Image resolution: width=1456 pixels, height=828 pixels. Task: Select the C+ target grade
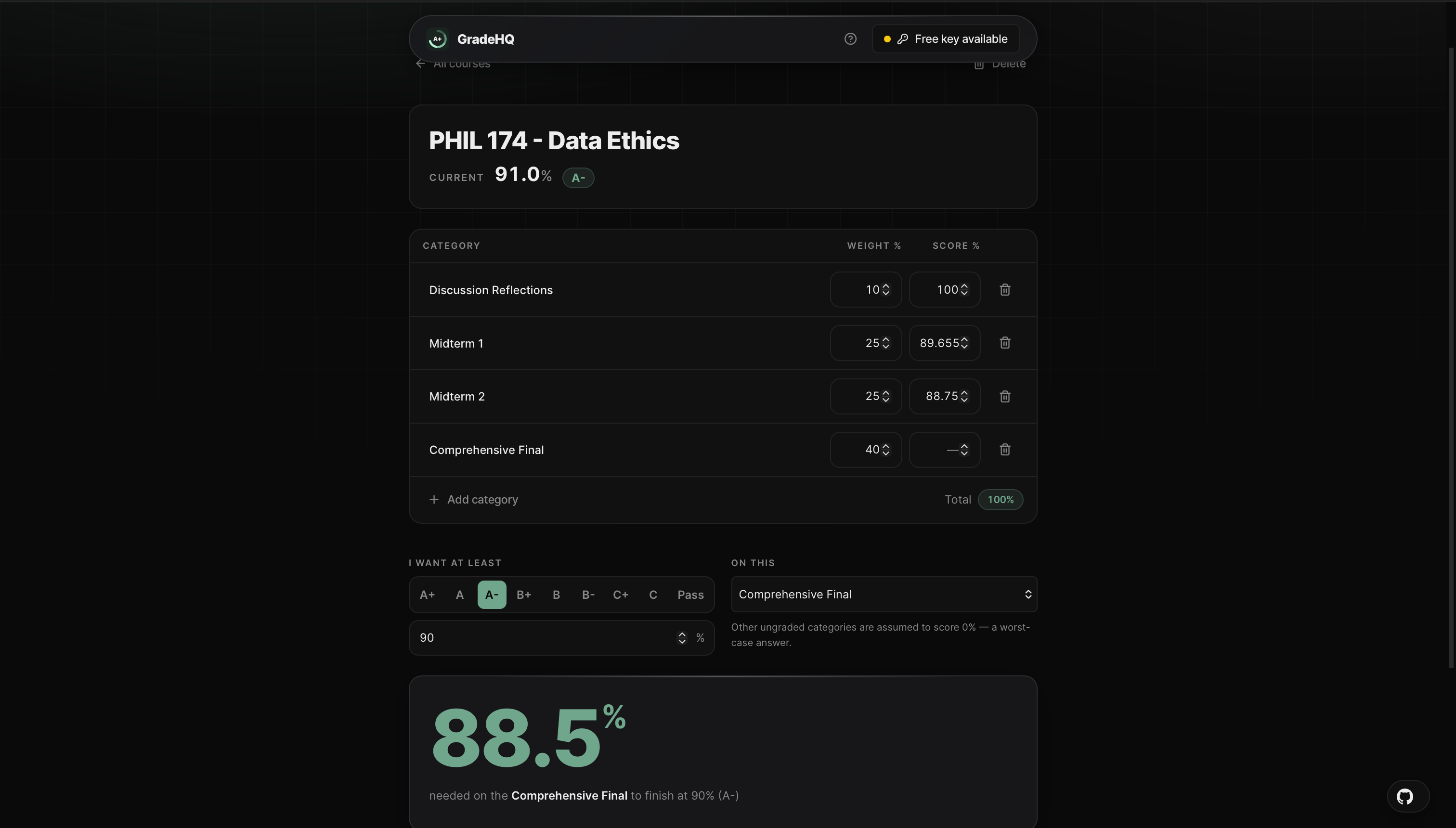621,595
